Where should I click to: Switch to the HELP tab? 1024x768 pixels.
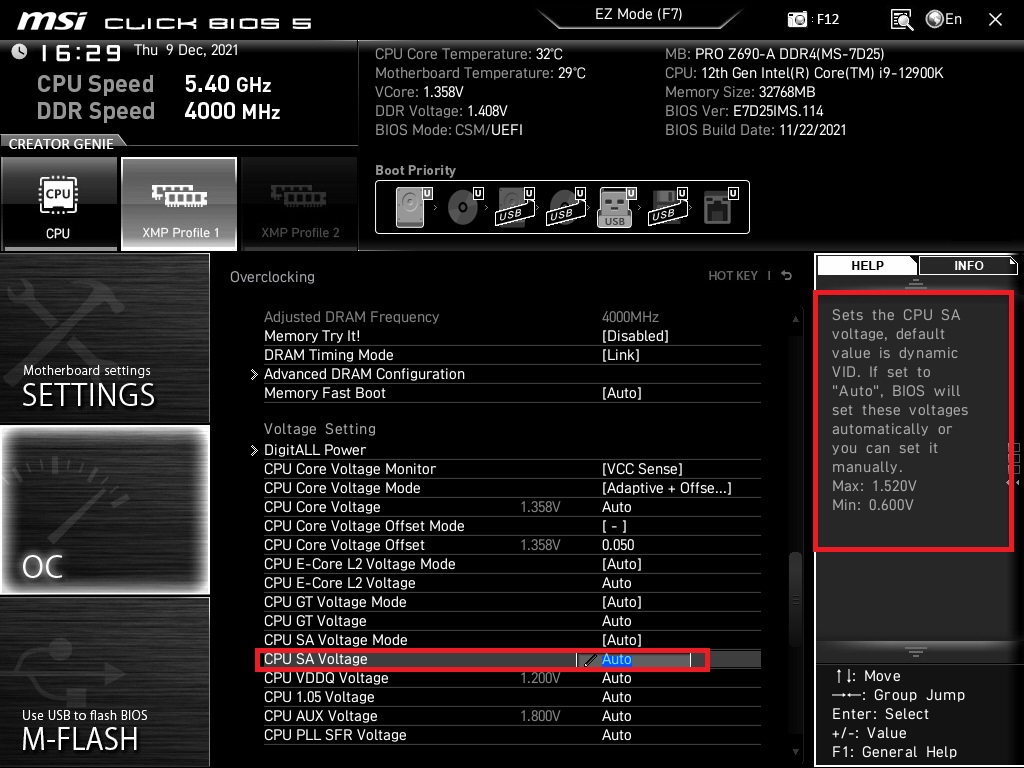[x=867, y=265]
